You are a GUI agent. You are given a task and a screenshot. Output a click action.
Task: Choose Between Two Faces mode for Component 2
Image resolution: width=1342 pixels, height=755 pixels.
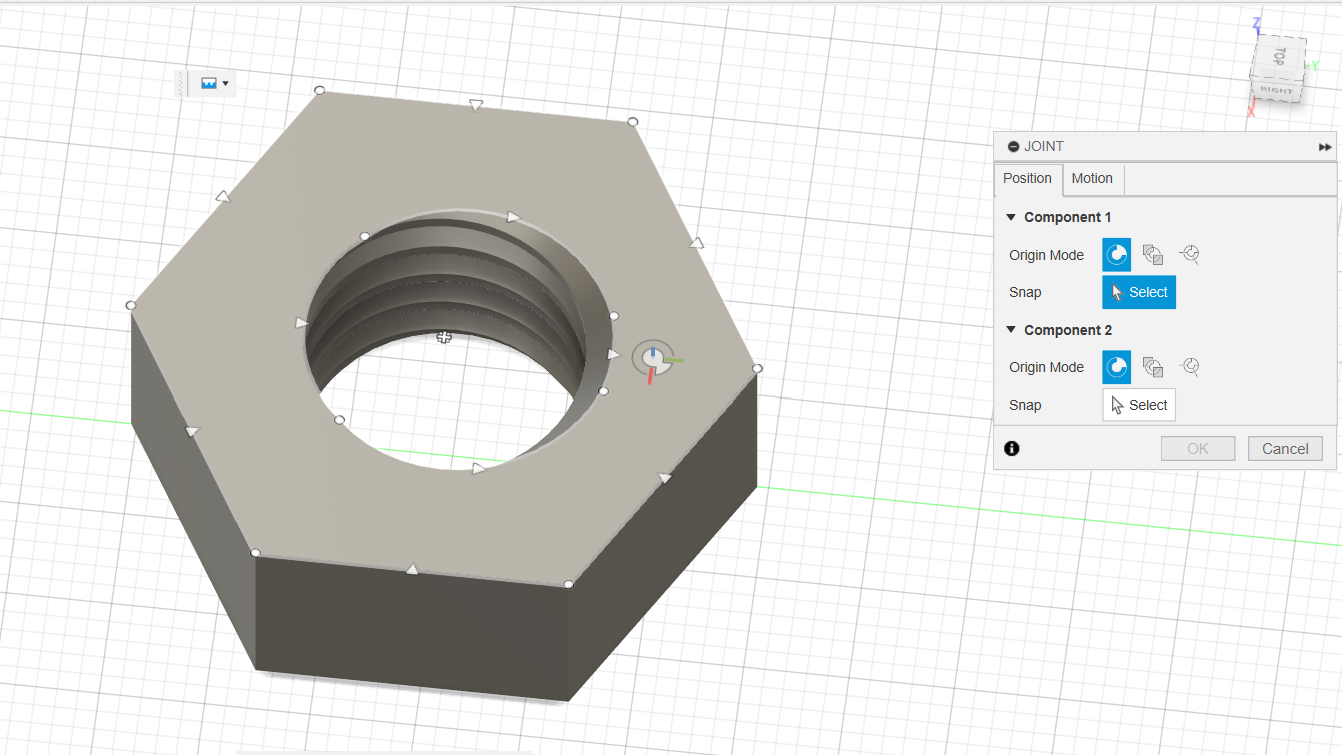point(1153,367)
